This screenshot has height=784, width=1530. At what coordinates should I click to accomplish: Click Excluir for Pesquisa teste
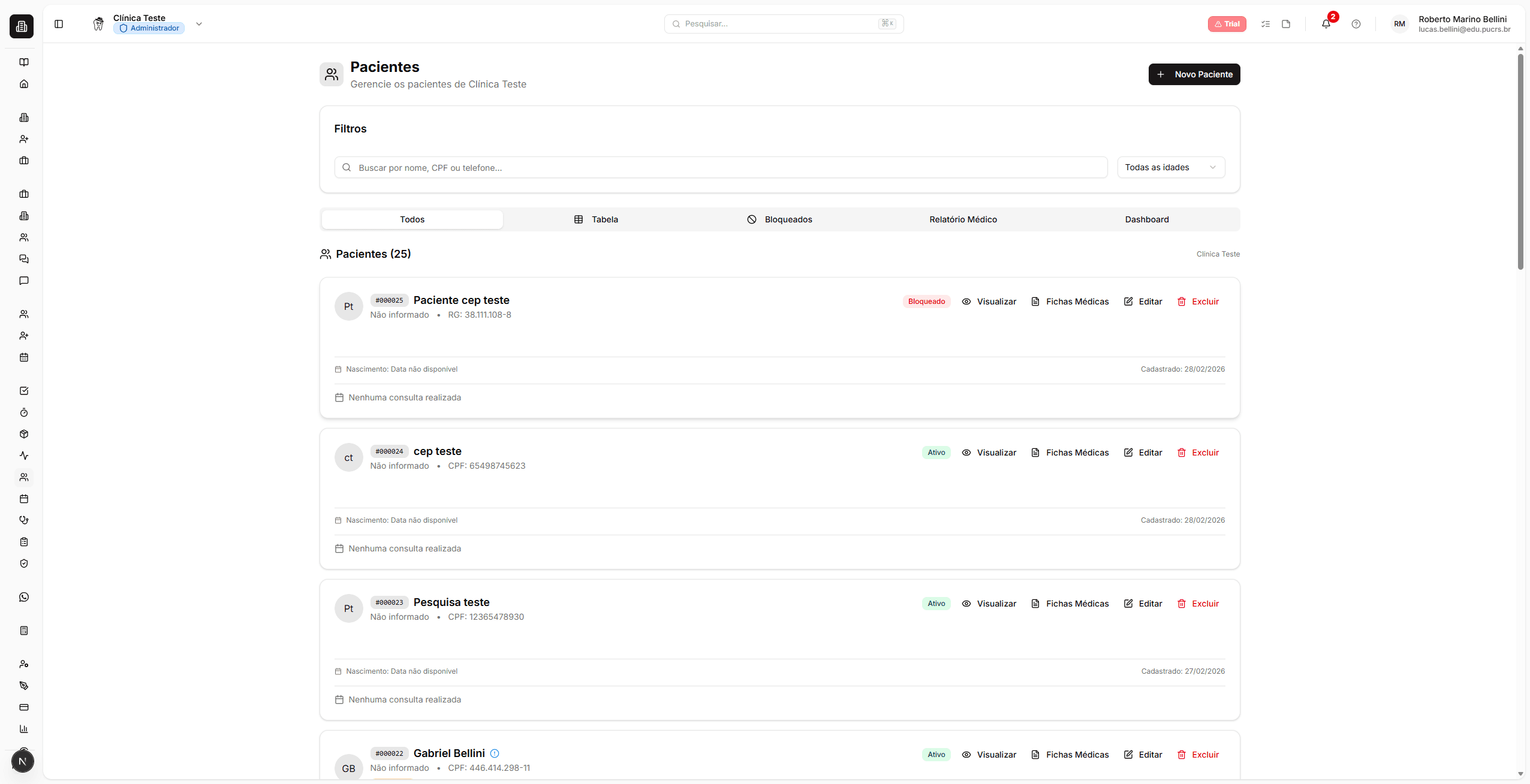1198,604
